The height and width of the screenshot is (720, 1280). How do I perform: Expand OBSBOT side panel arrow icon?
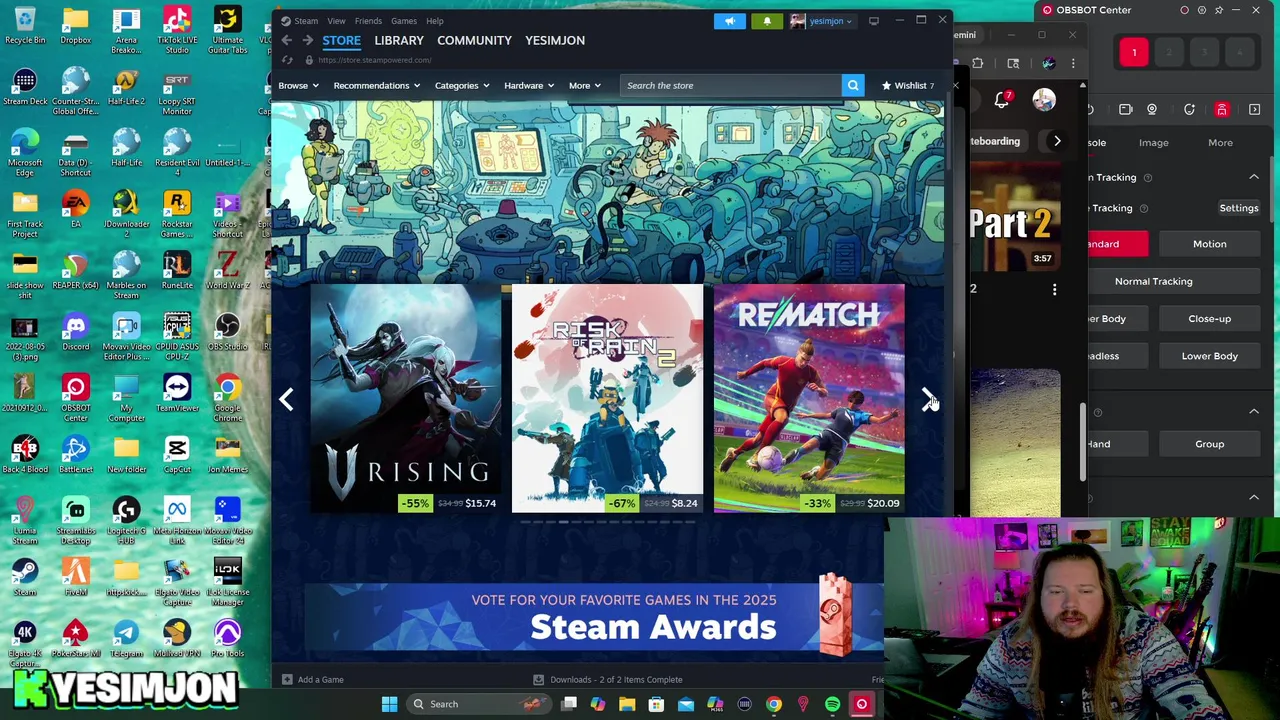[x=1255, y=109]
